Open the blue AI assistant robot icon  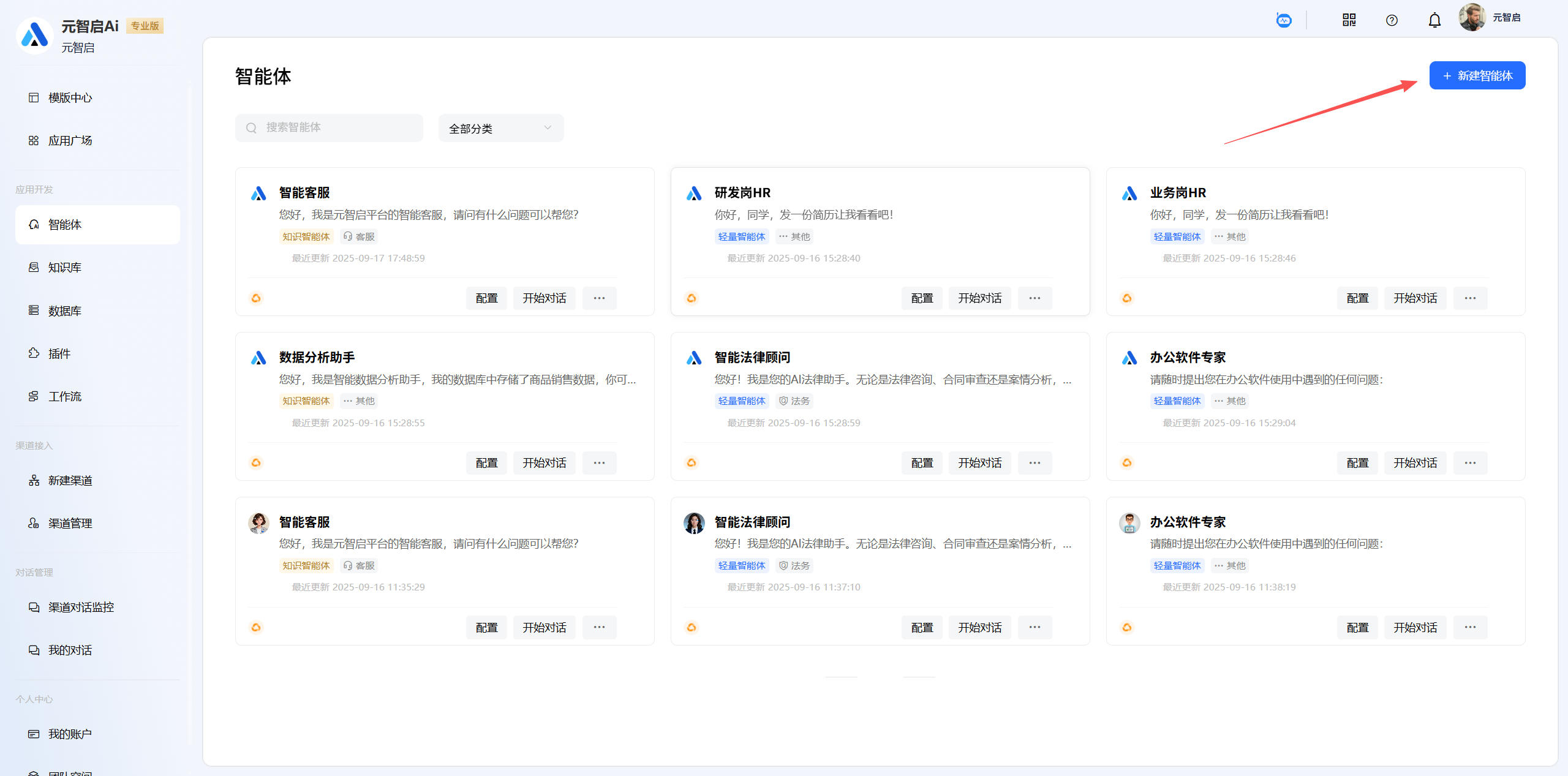click(1284, 20)
